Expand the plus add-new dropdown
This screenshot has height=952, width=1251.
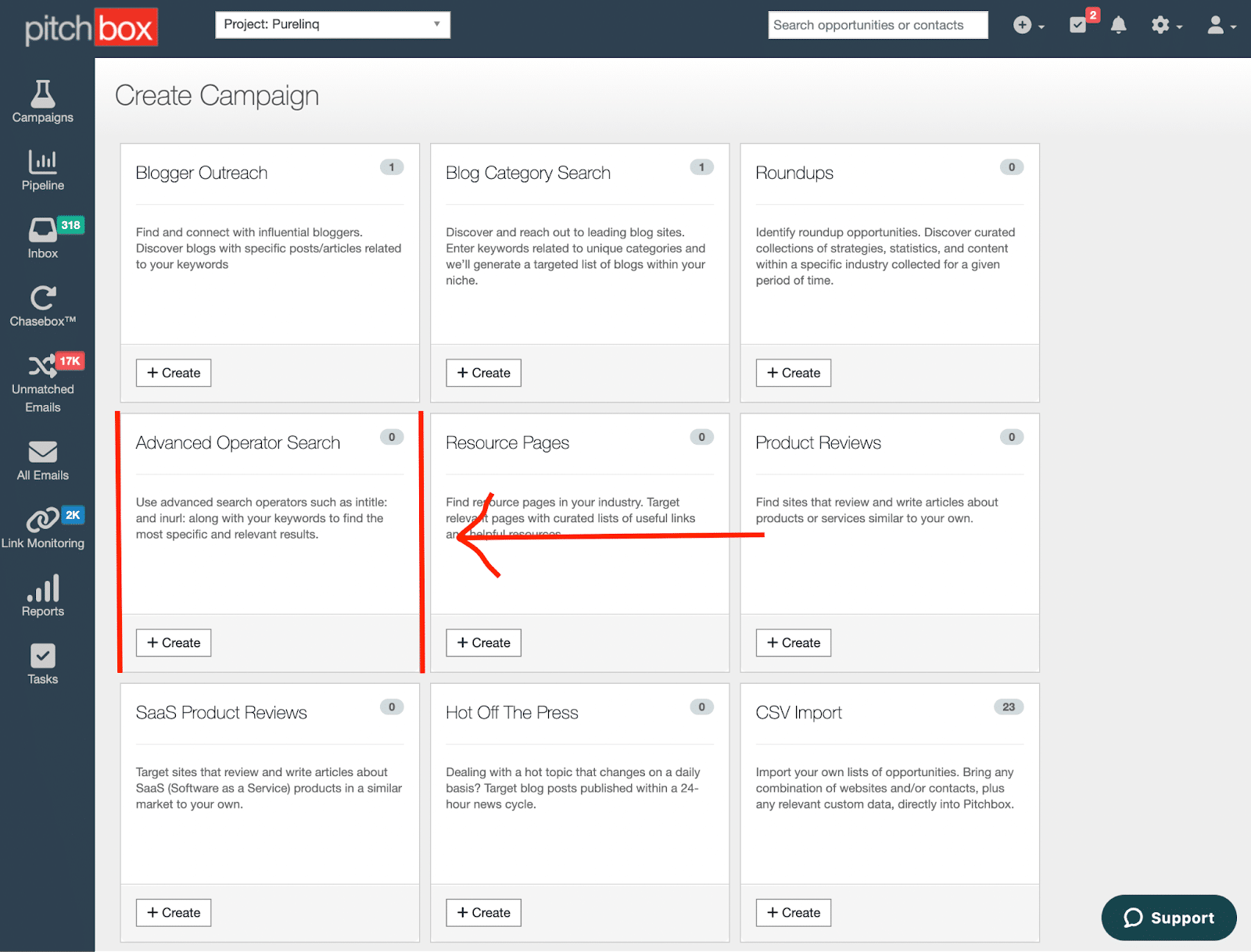(1028, 25)
